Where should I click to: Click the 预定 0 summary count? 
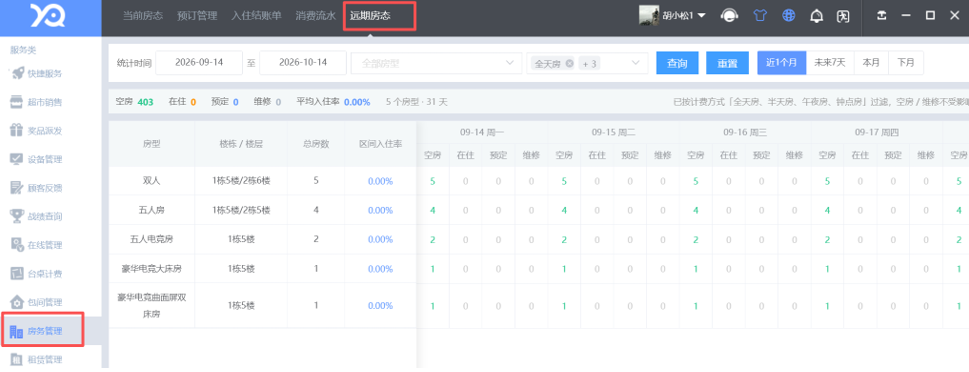225,102
